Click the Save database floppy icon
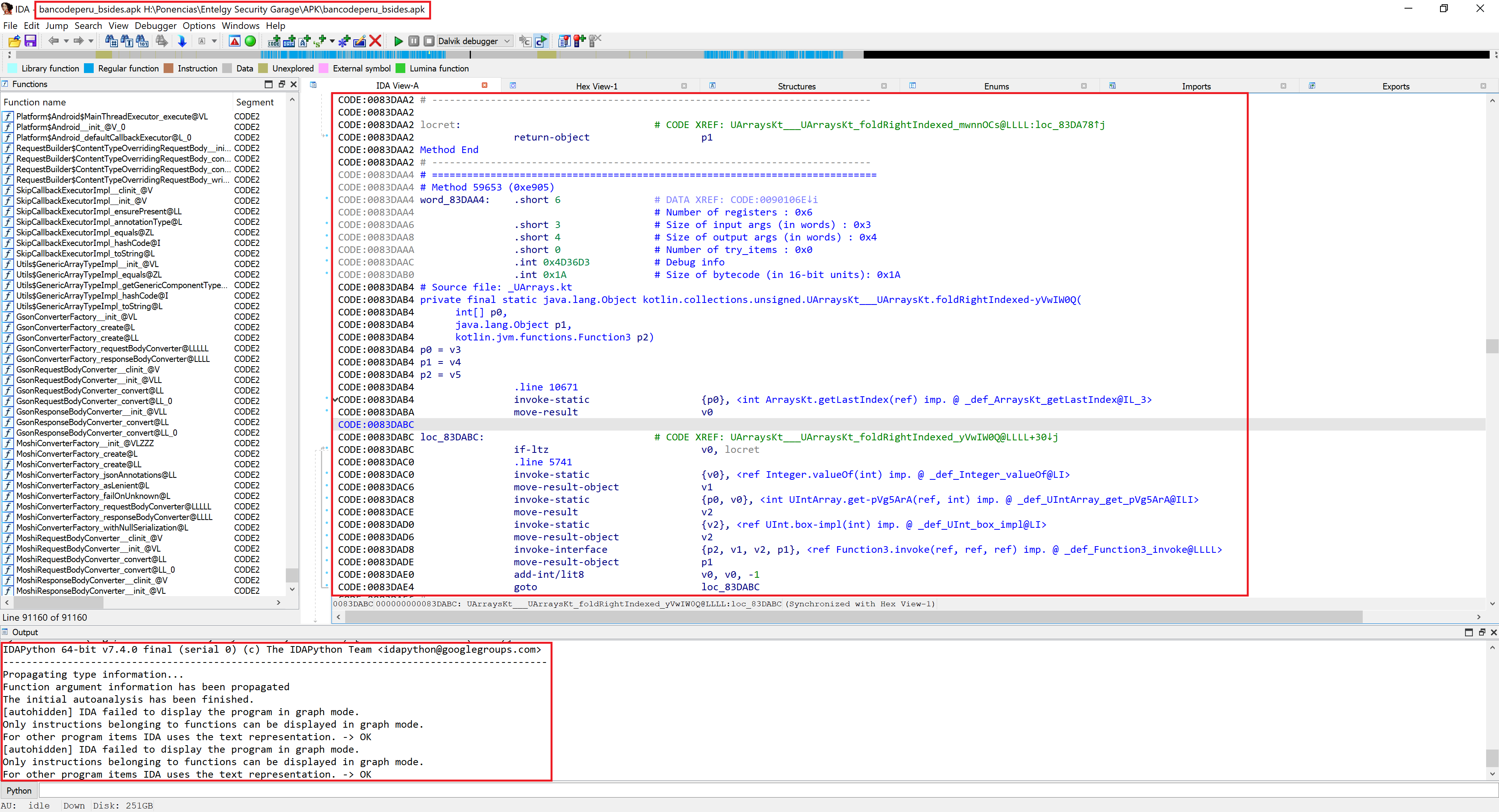The width and height of the screenshot is (1499, 812). (30, 41)
